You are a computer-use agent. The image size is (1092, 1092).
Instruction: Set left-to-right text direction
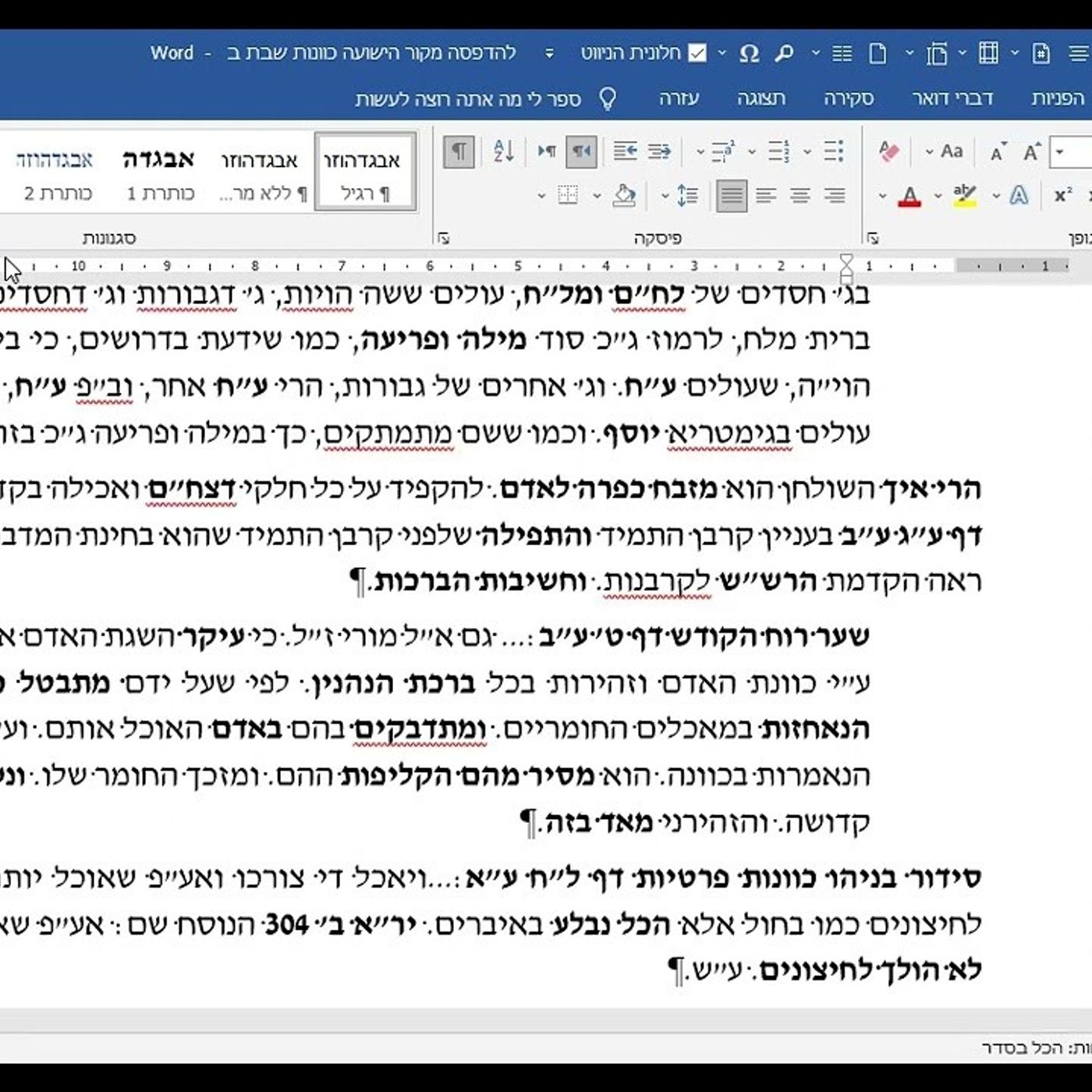point(547,151)
